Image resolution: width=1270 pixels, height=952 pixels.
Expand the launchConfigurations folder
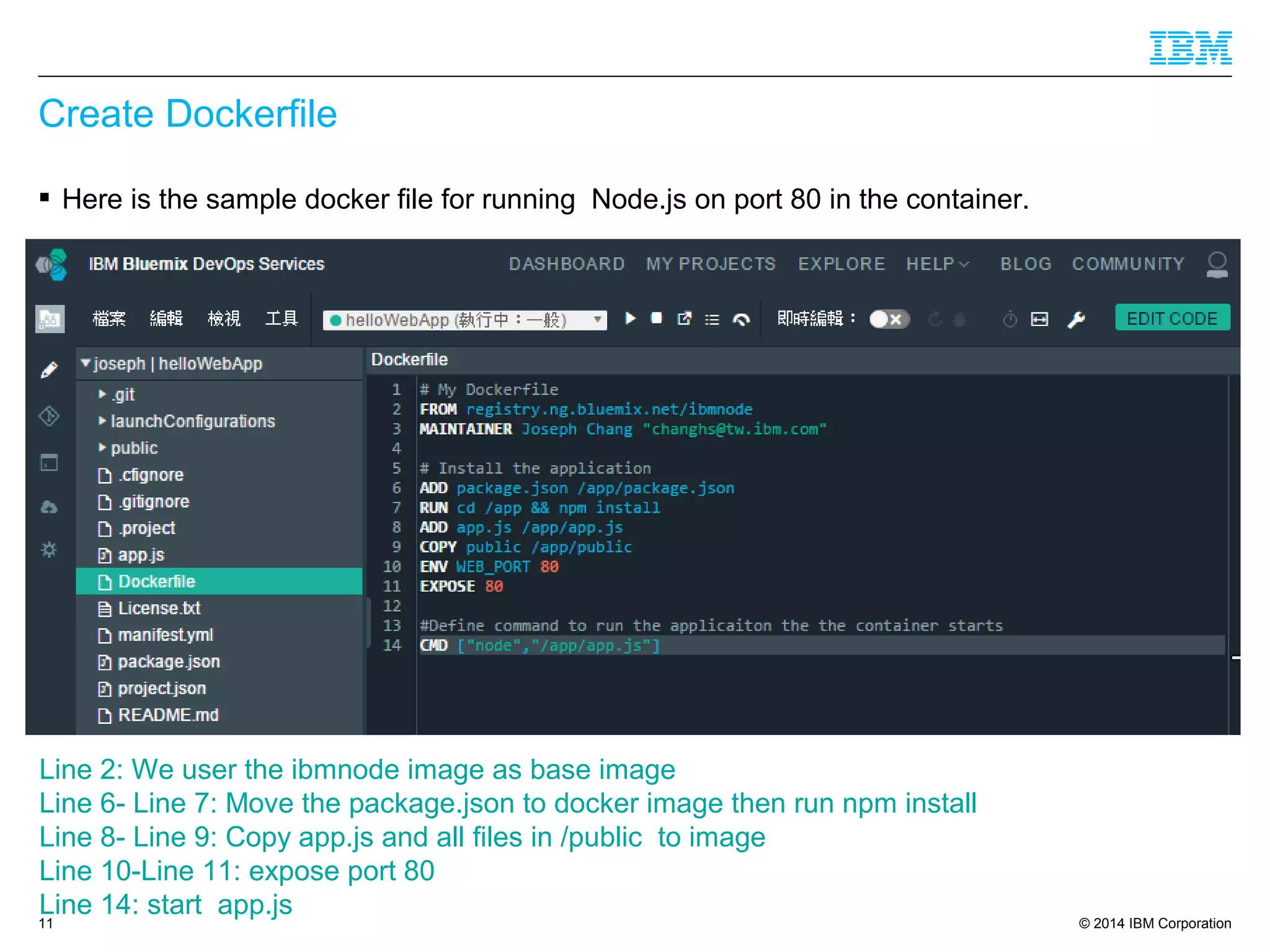pyautogui.click(x=102, y=421)
